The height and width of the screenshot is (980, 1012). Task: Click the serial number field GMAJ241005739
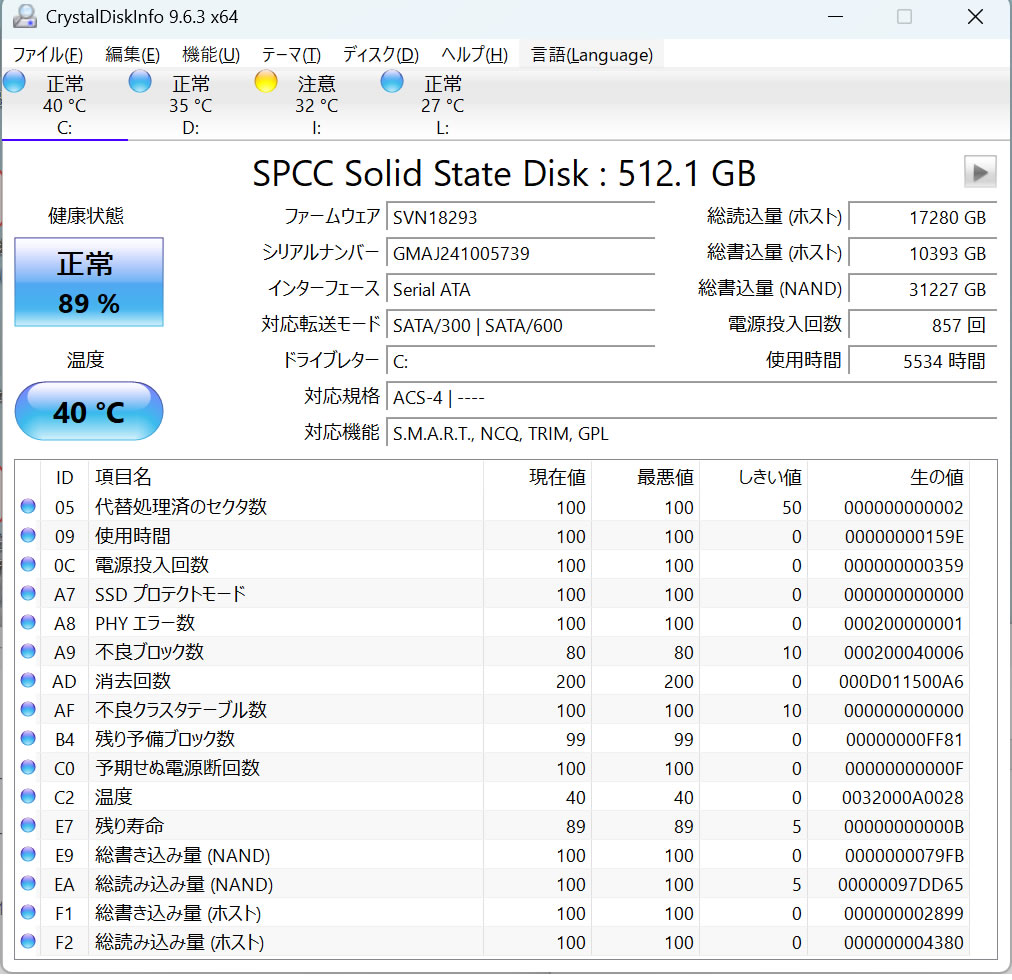(520, 253)
